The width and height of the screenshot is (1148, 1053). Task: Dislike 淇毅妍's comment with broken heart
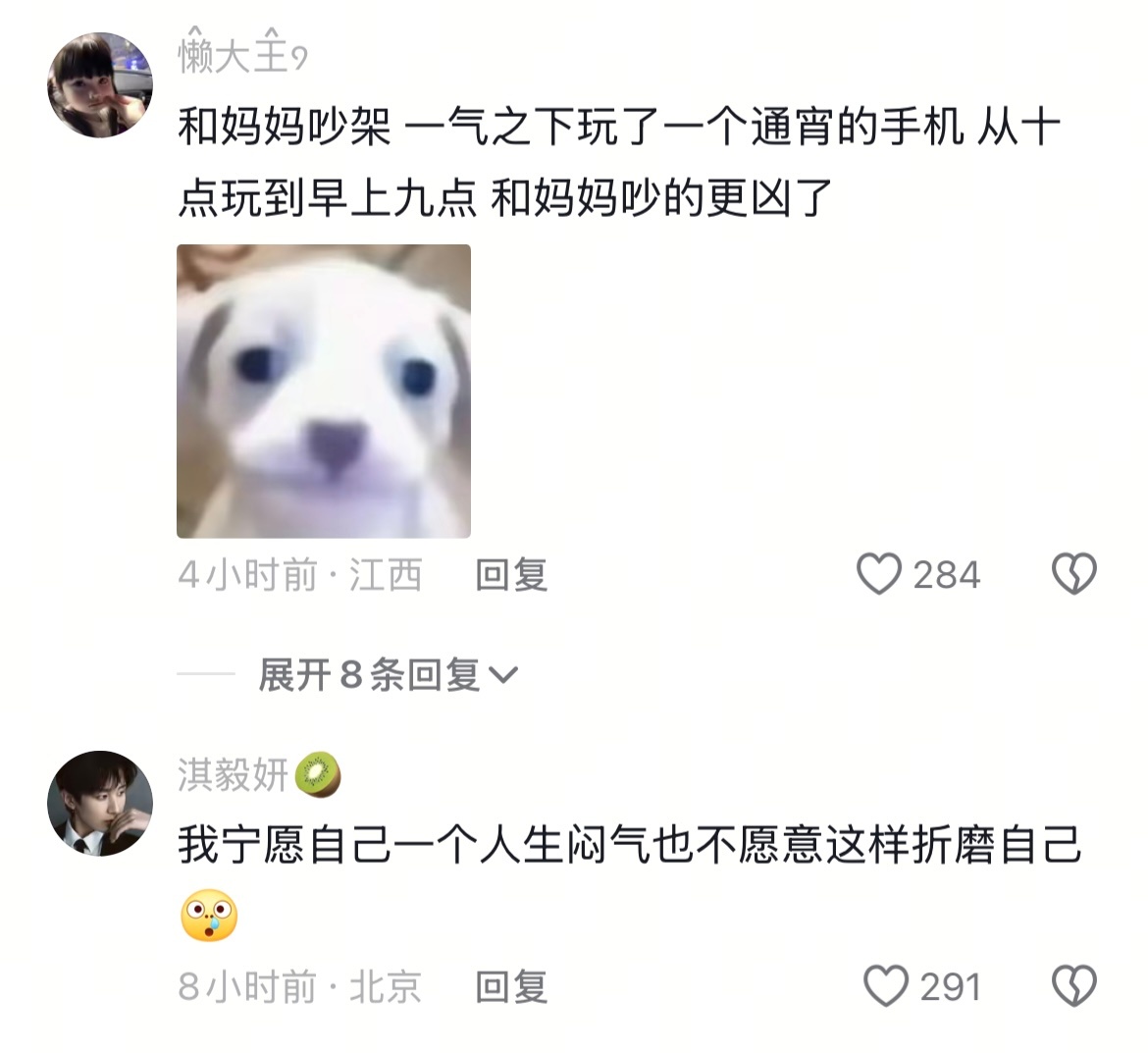[x=1074, y=985]
